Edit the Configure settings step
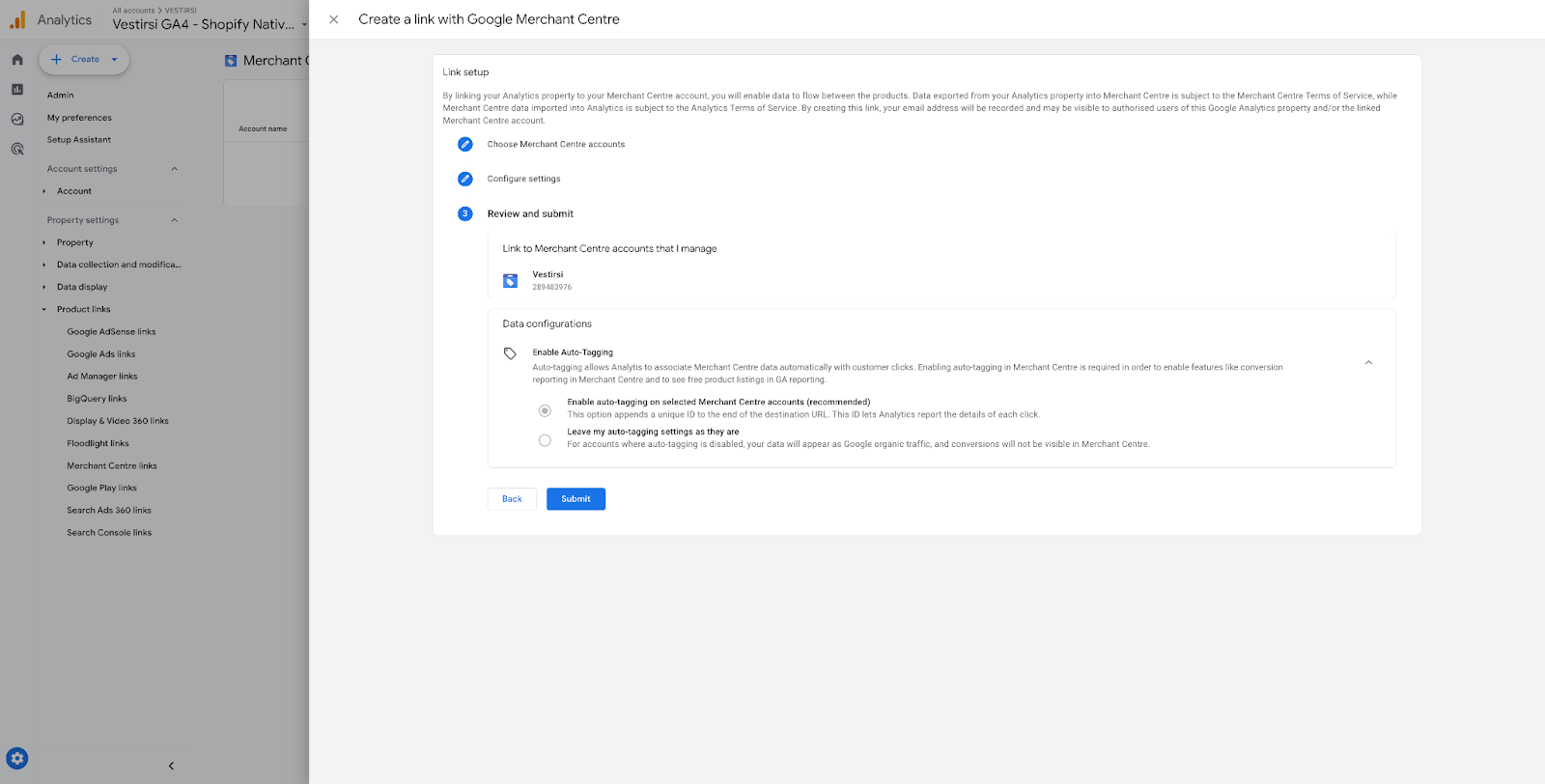Viewport: 1545px width, 784px height. (465, 179)
